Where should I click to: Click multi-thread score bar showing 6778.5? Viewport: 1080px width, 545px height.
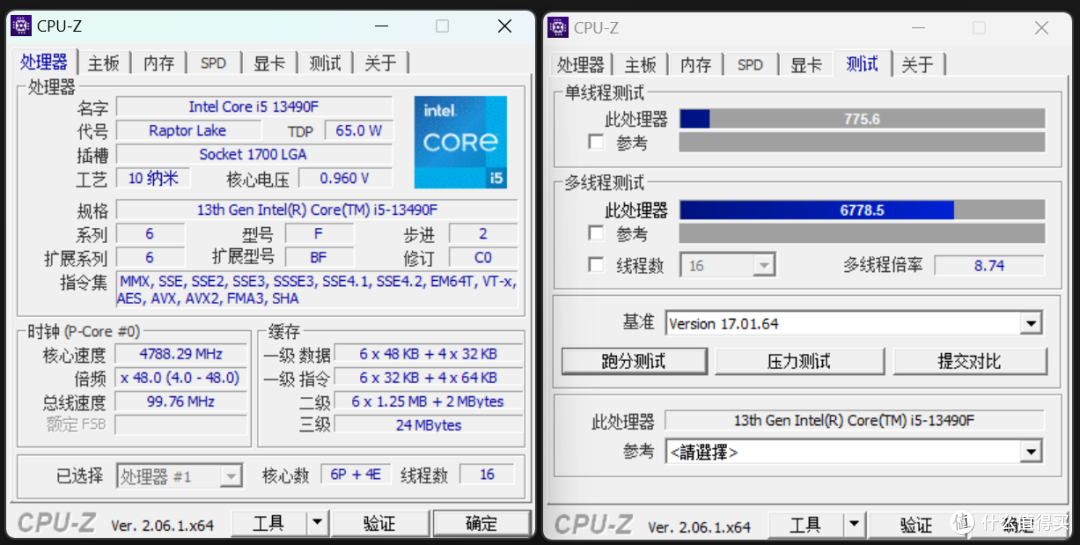point(862,209)
